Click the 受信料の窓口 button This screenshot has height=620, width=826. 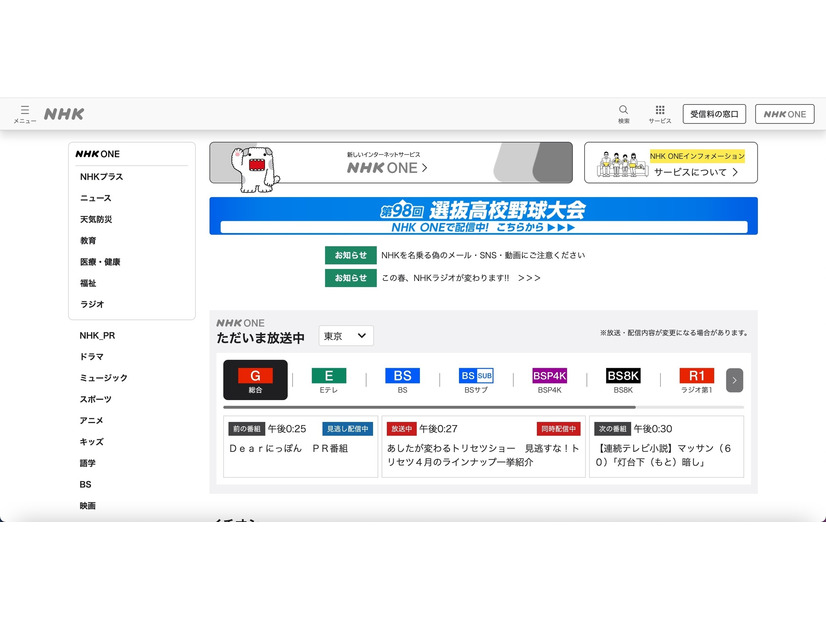click(x=714, y=113)
